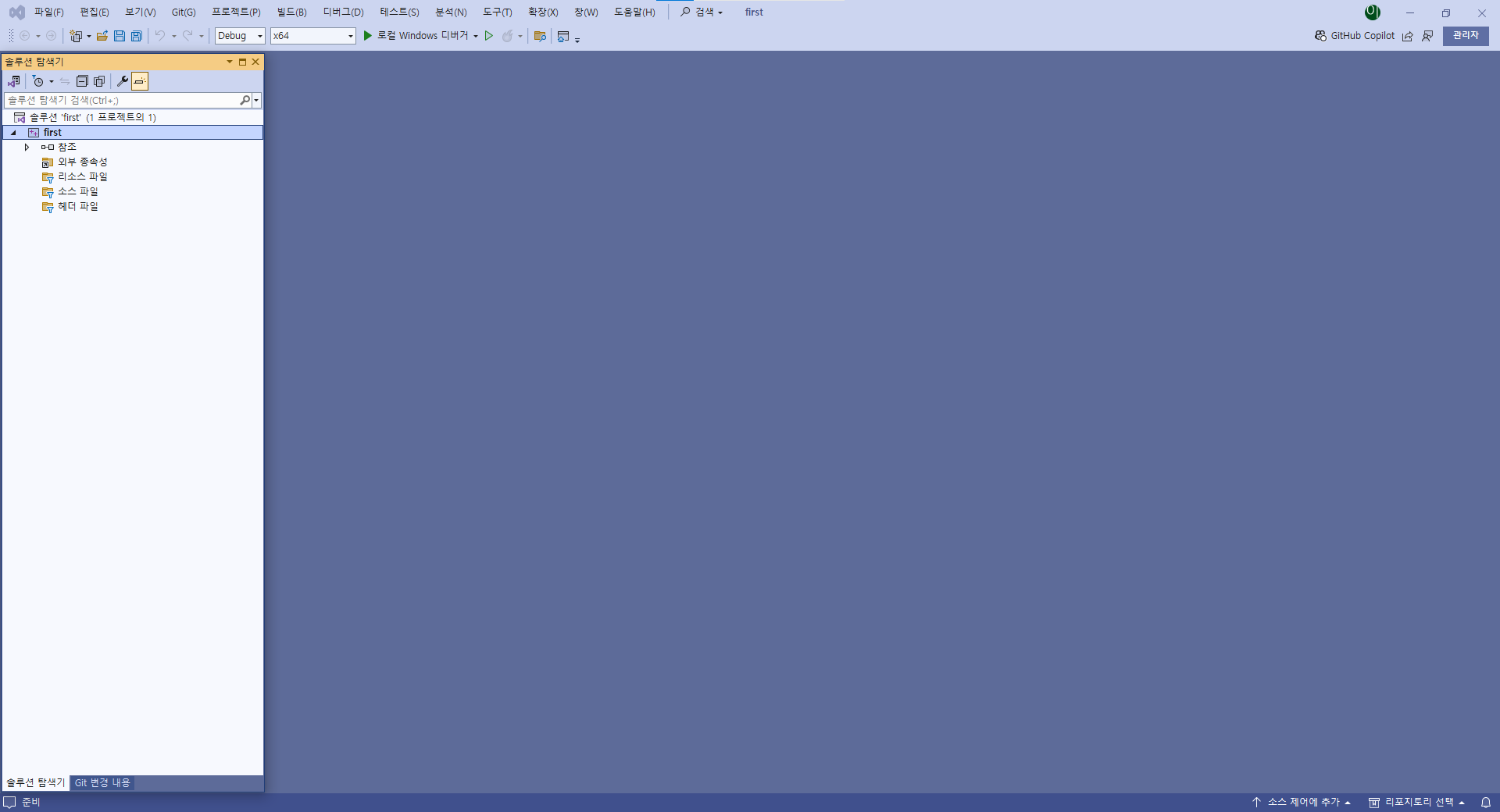Click the Visual Studio logo icon
This screenshot has height=812, width=1500.
(x=16, y=12)
